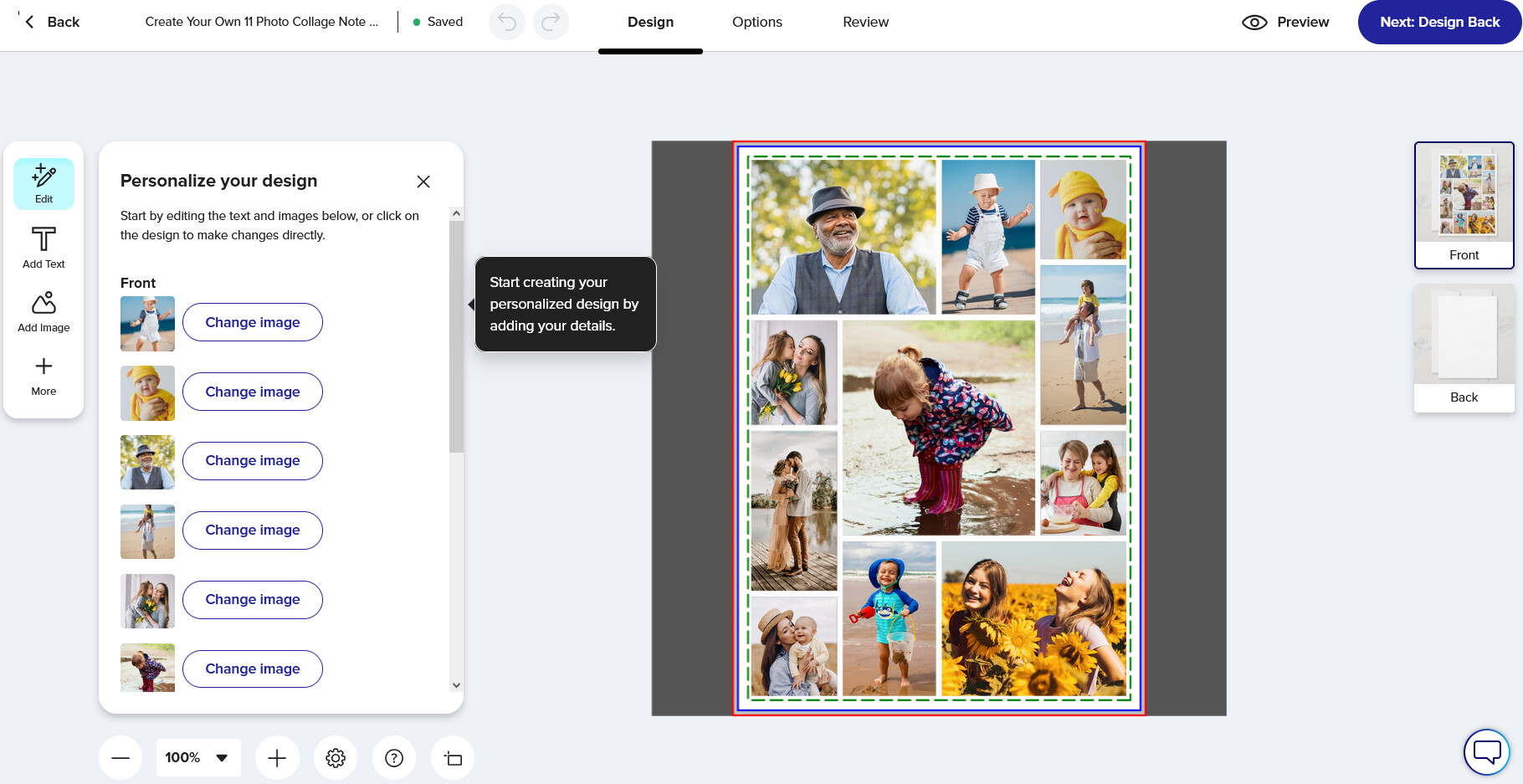
Task: Click the panel scrollbar down arrow
Action: click(x=456, y=684)
